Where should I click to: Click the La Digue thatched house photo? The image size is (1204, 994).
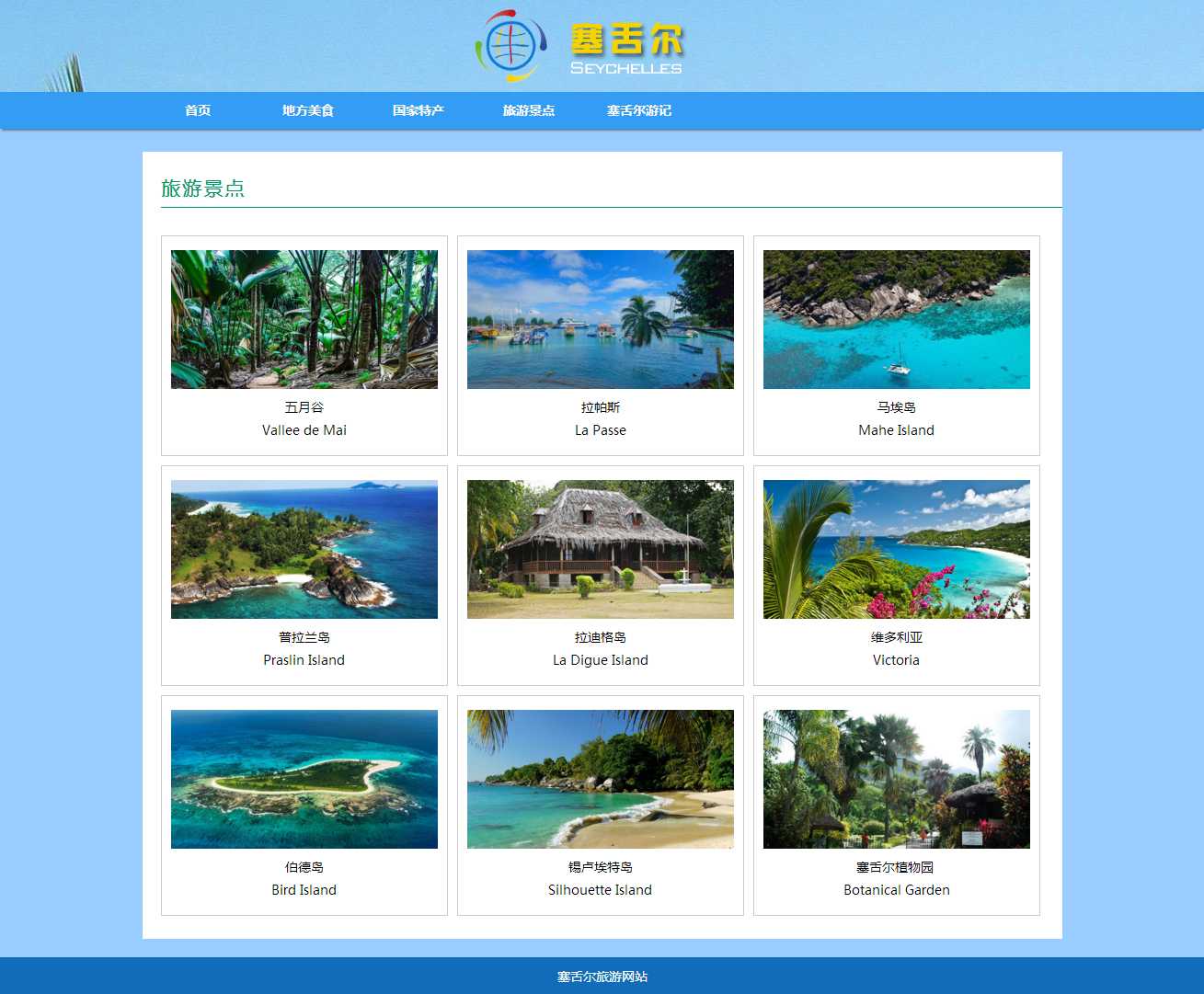[x=601, y=549]
